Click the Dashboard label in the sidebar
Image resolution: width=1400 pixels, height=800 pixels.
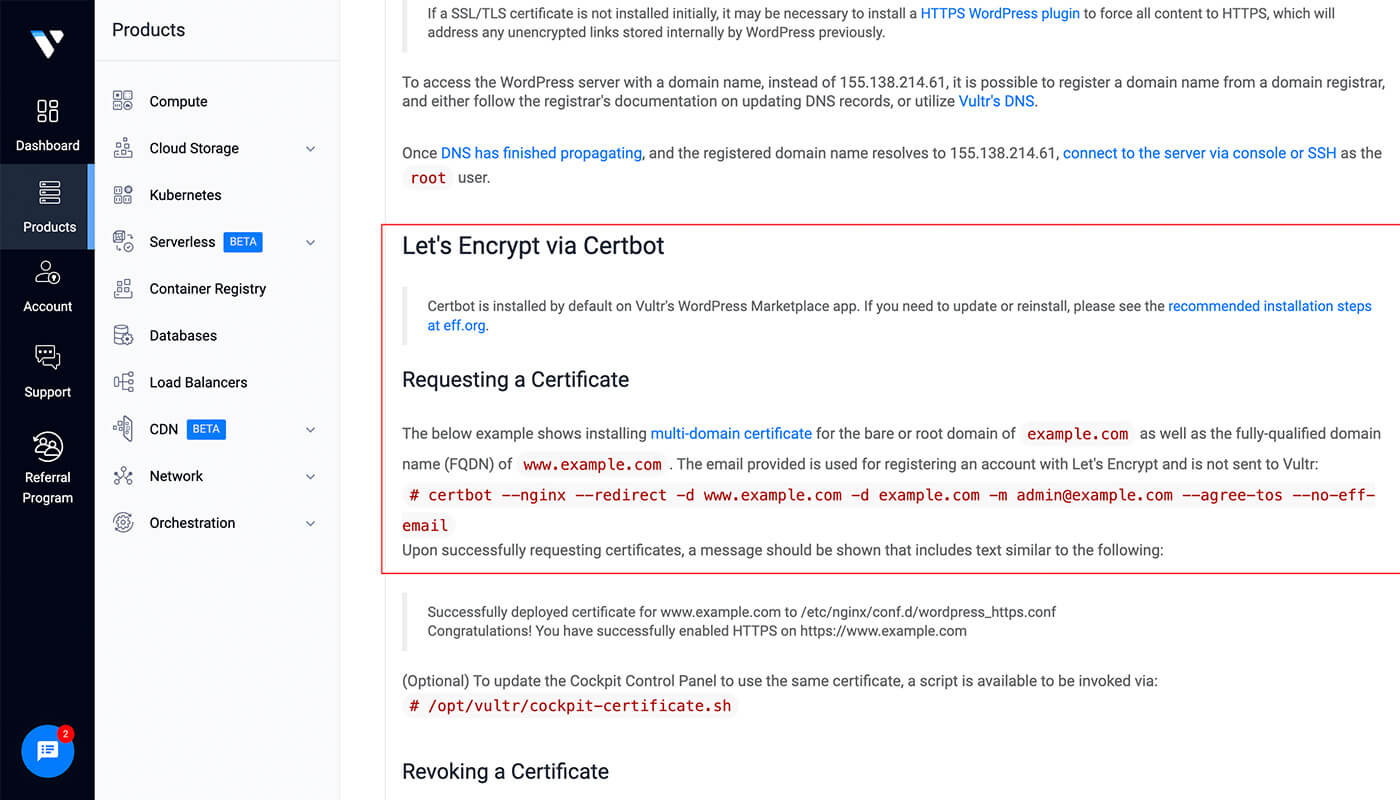pos(47,146)
